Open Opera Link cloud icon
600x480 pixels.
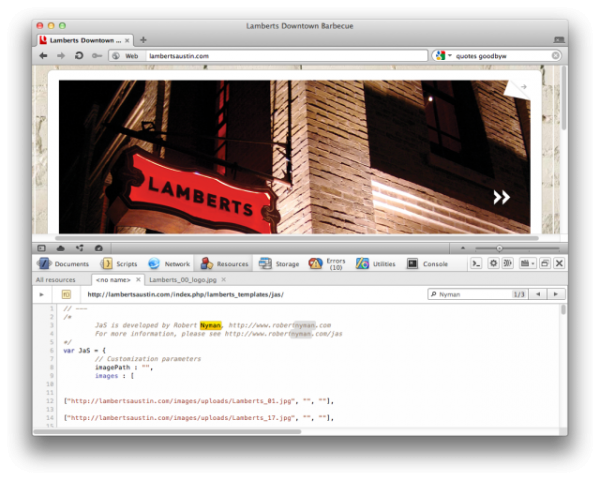[60, 248]
